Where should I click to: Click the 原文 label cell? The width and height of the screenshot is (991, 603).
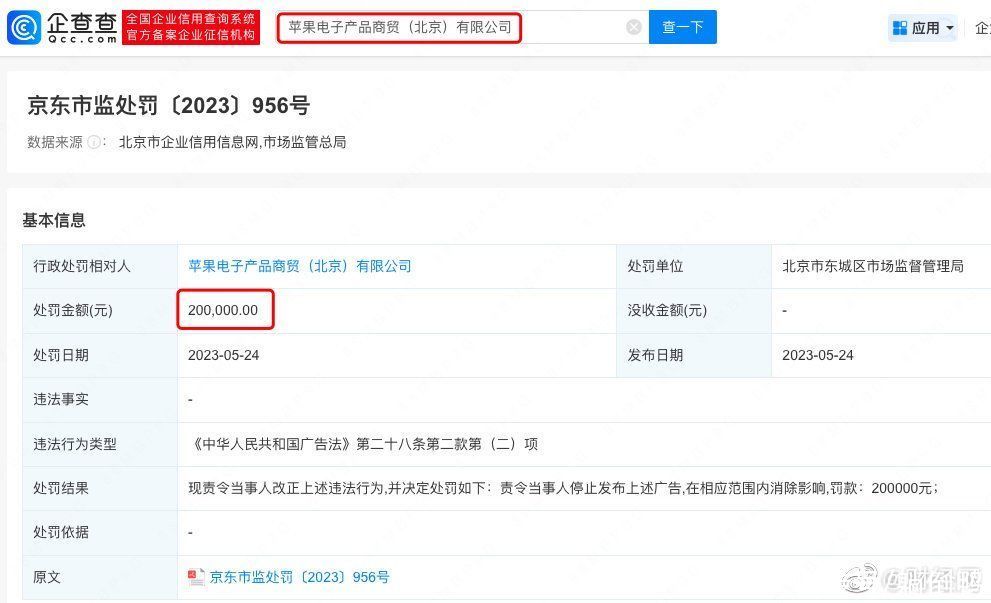tap(100, 577)
